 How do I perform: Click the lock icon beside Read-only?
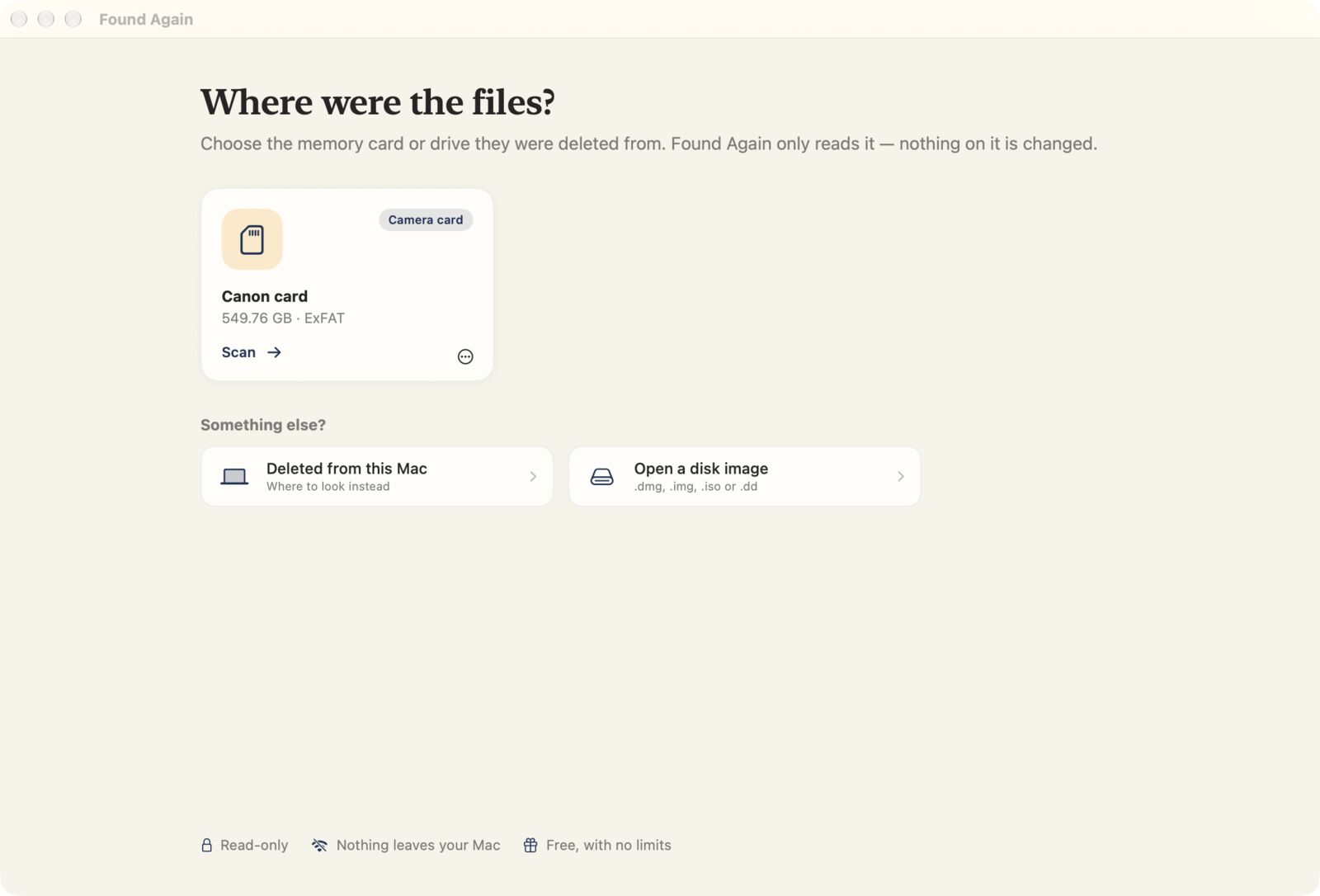(206, 846)
